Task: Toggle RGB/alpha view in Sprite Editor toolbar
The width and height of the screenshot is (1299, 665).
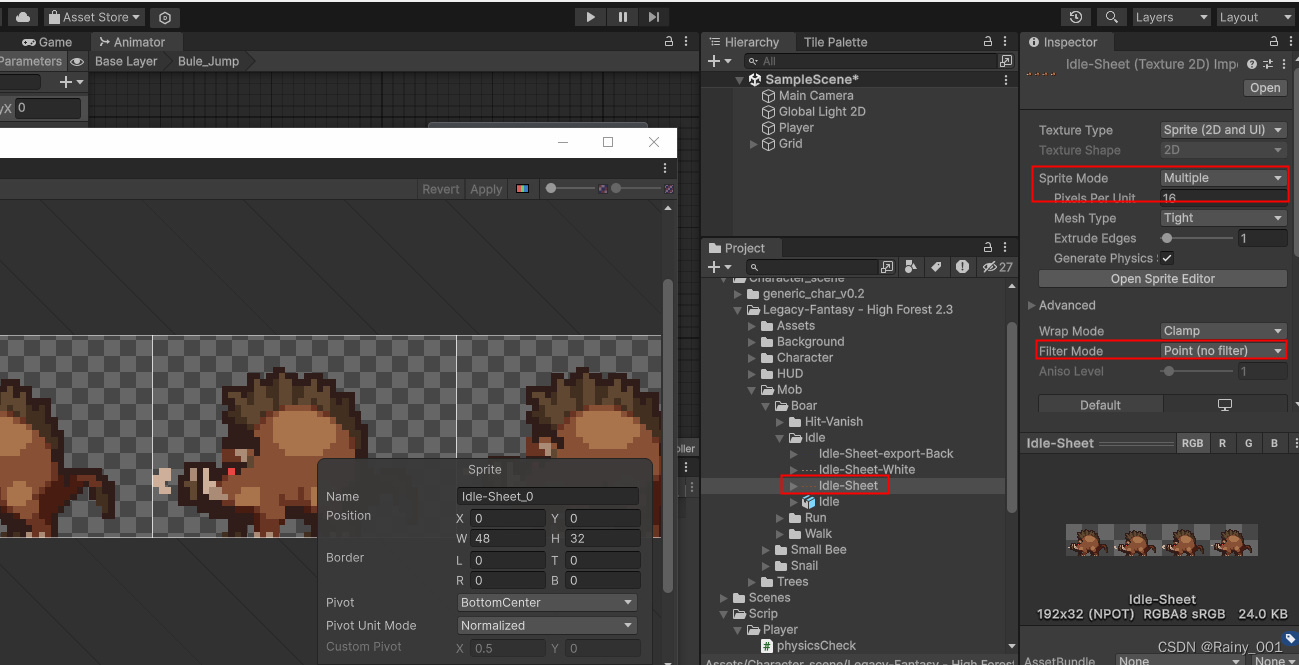Action: 522,188
